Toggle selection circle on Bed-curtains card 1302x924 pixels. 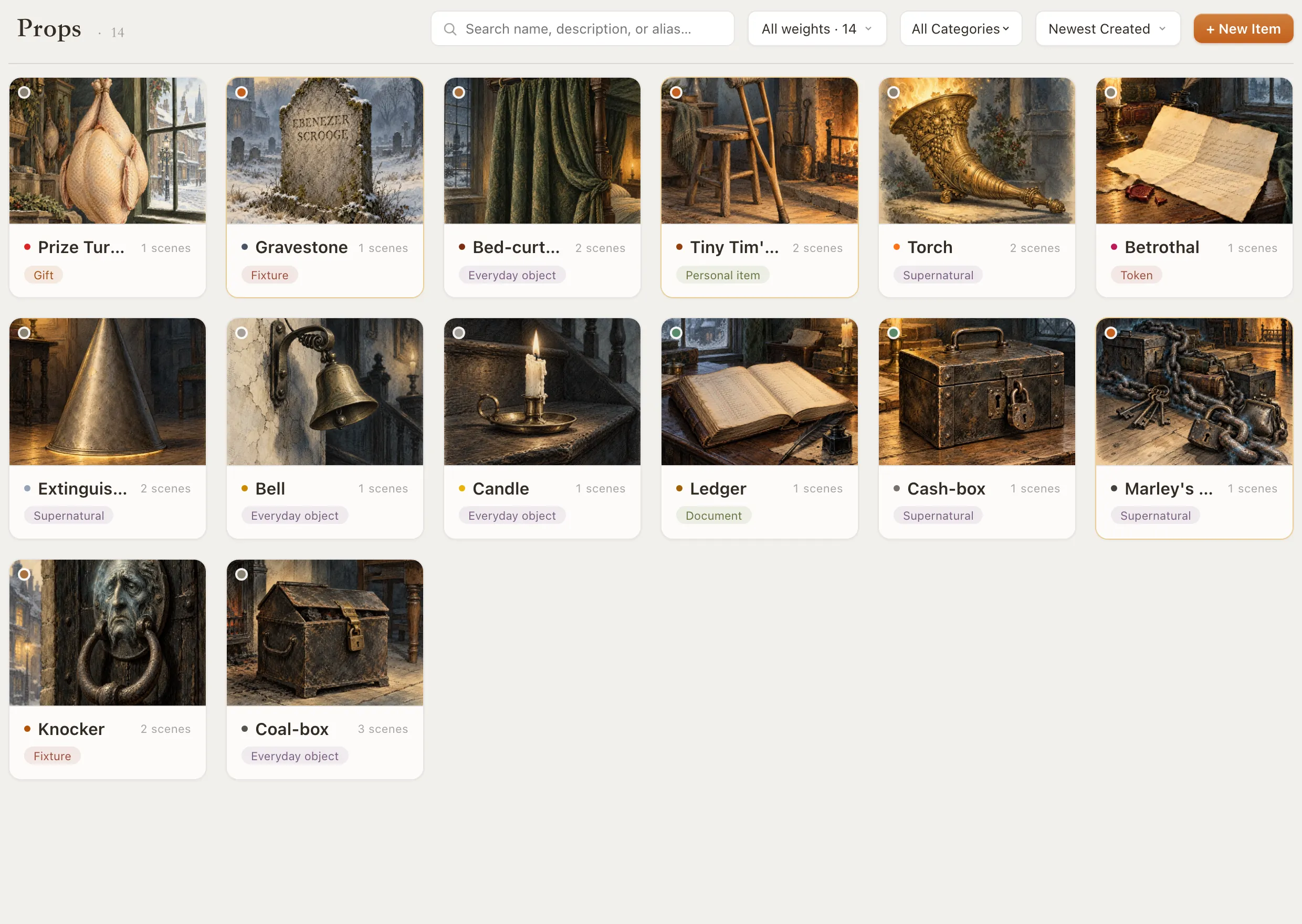click(459, 92)
